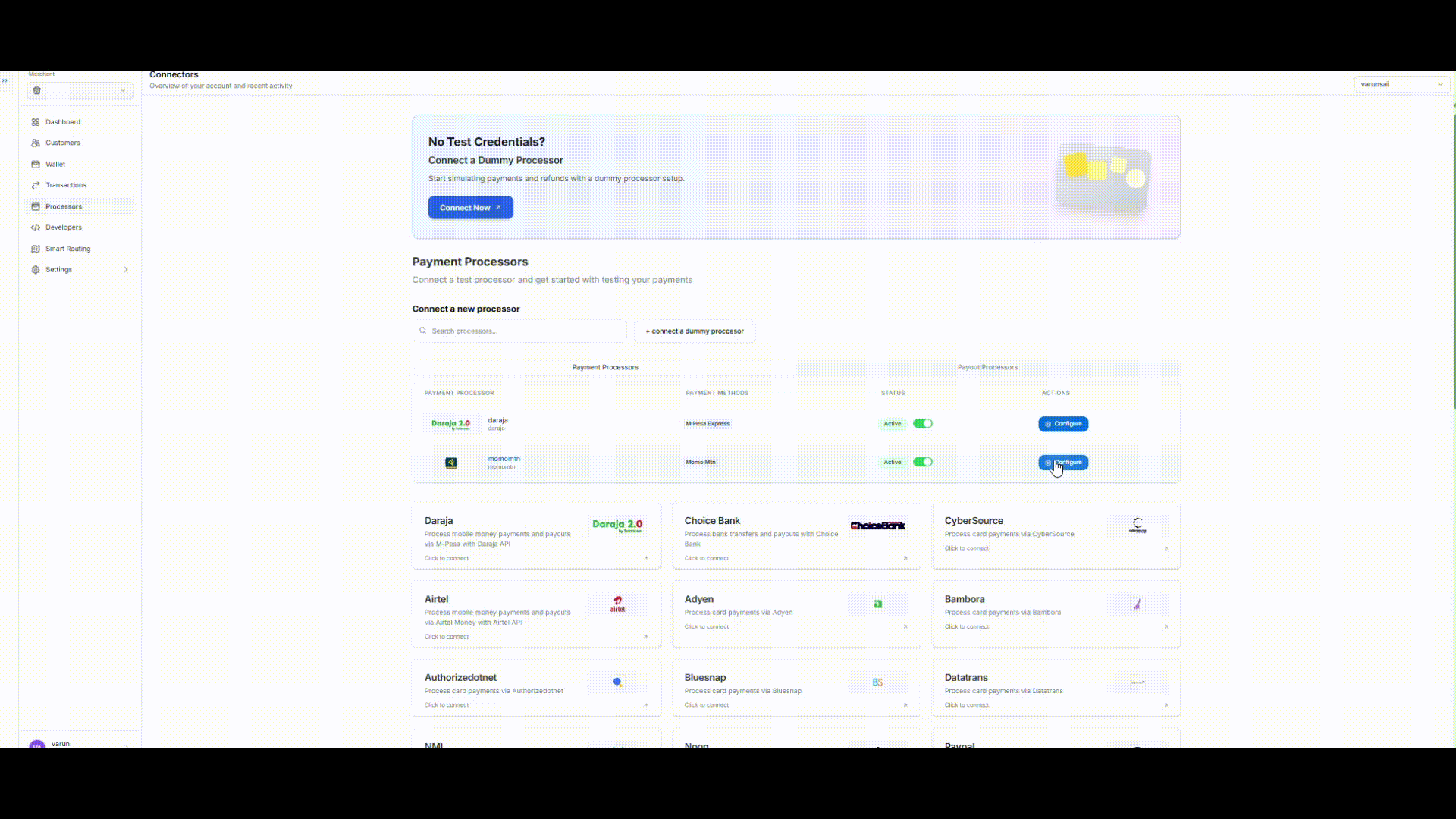This screenshot has width=1456, height=819.
Task: Click the momomtn logo in table
Action: [450, 463]
